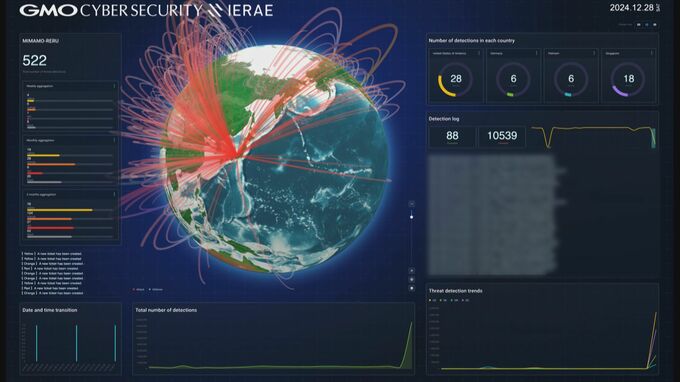This screenshot has width=680, height=382.
Task: Open the 88 count tile in Detection log
Action: 452,137
